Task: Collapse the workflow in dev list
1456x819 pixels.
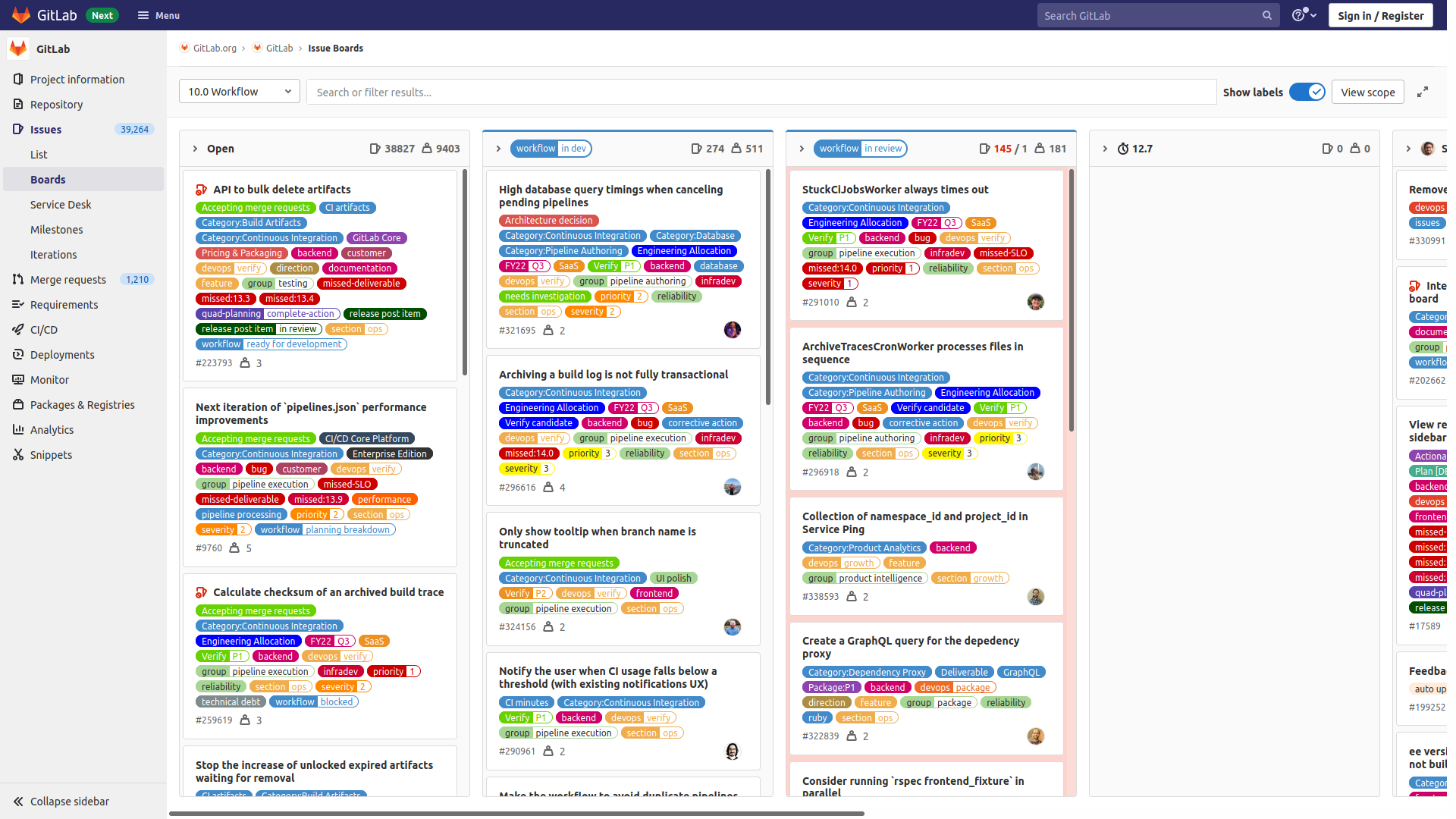Action: (498, 149)
